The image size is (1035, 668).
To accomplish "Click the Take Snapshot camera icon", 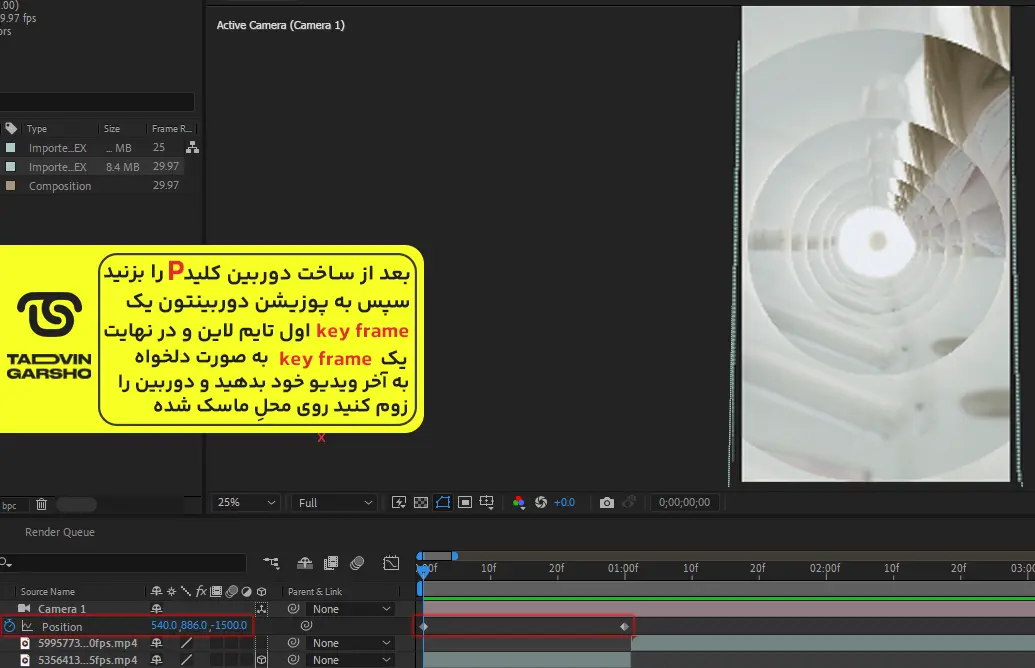I will pyautogui.click(x=607, y=503).
